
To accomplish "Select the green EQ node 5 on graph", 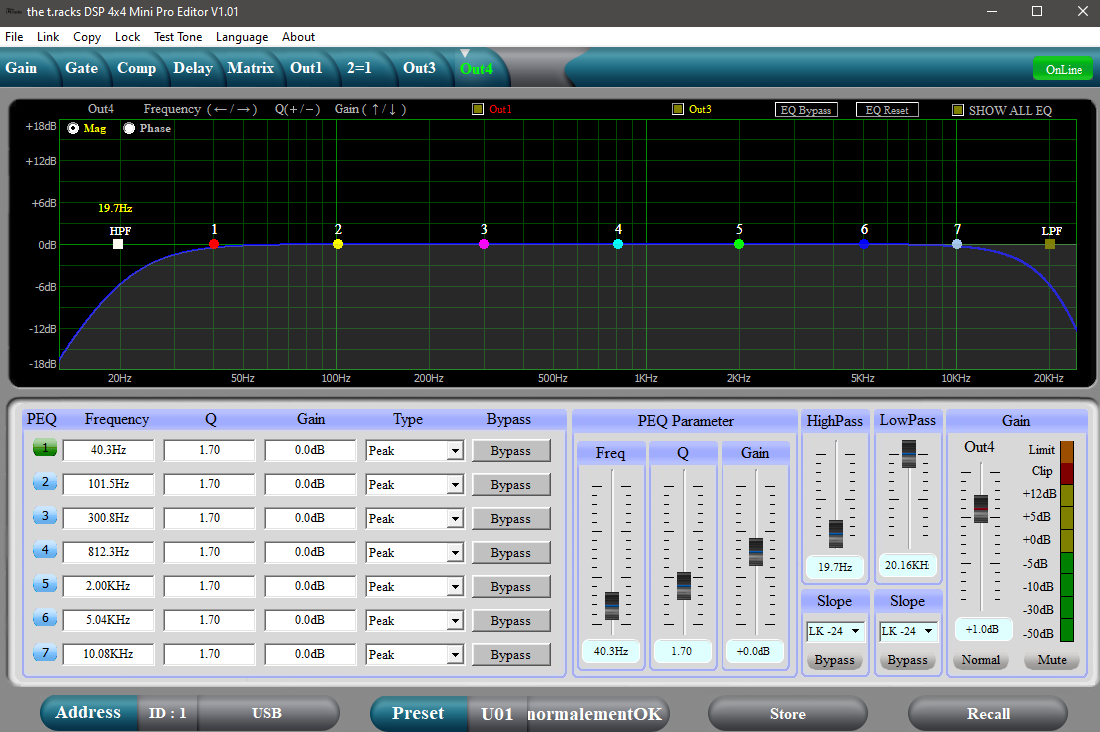I will pos(739,244).
